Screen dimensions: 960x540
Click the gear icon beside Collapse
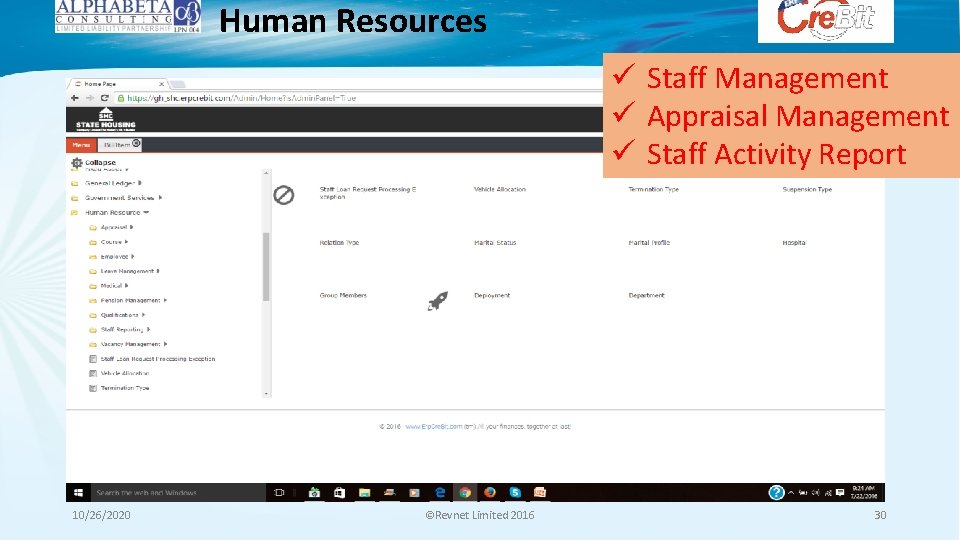[77, 163]
